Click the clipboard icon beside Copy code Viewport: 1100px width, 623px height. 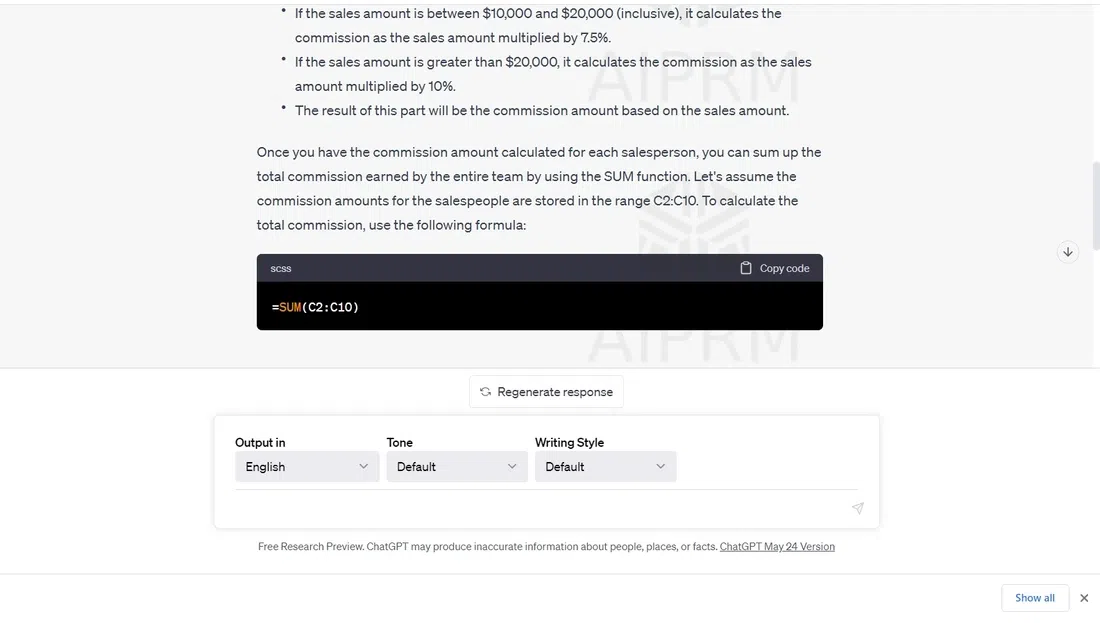point(746,268)
